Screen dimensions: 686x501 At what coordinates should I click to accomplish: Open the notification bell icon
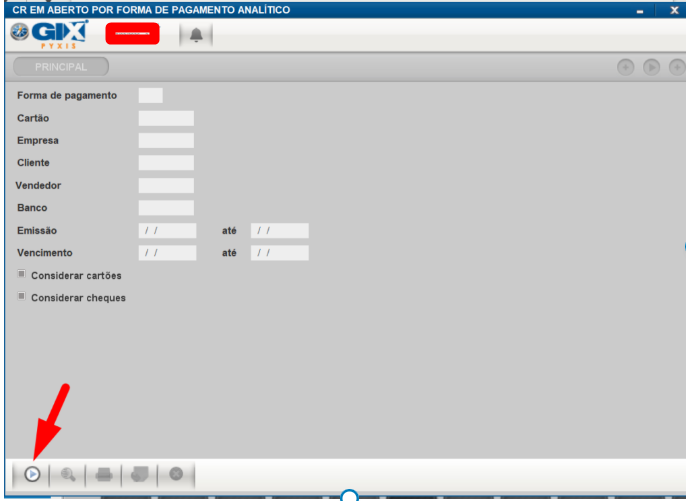click(x=196, y=35)
